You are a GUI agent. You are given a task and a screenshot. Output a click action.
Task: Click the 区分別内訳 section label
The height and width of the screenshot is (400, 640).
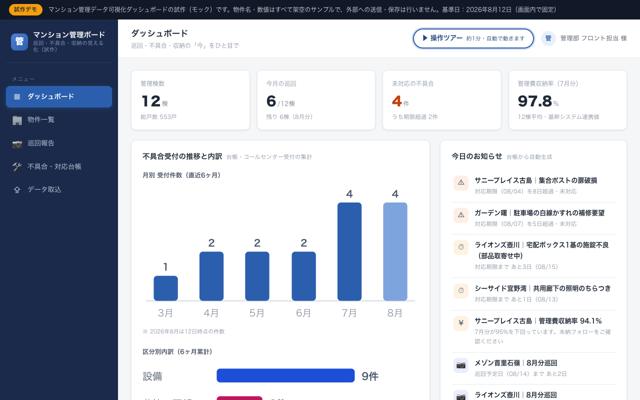point(177,351)
